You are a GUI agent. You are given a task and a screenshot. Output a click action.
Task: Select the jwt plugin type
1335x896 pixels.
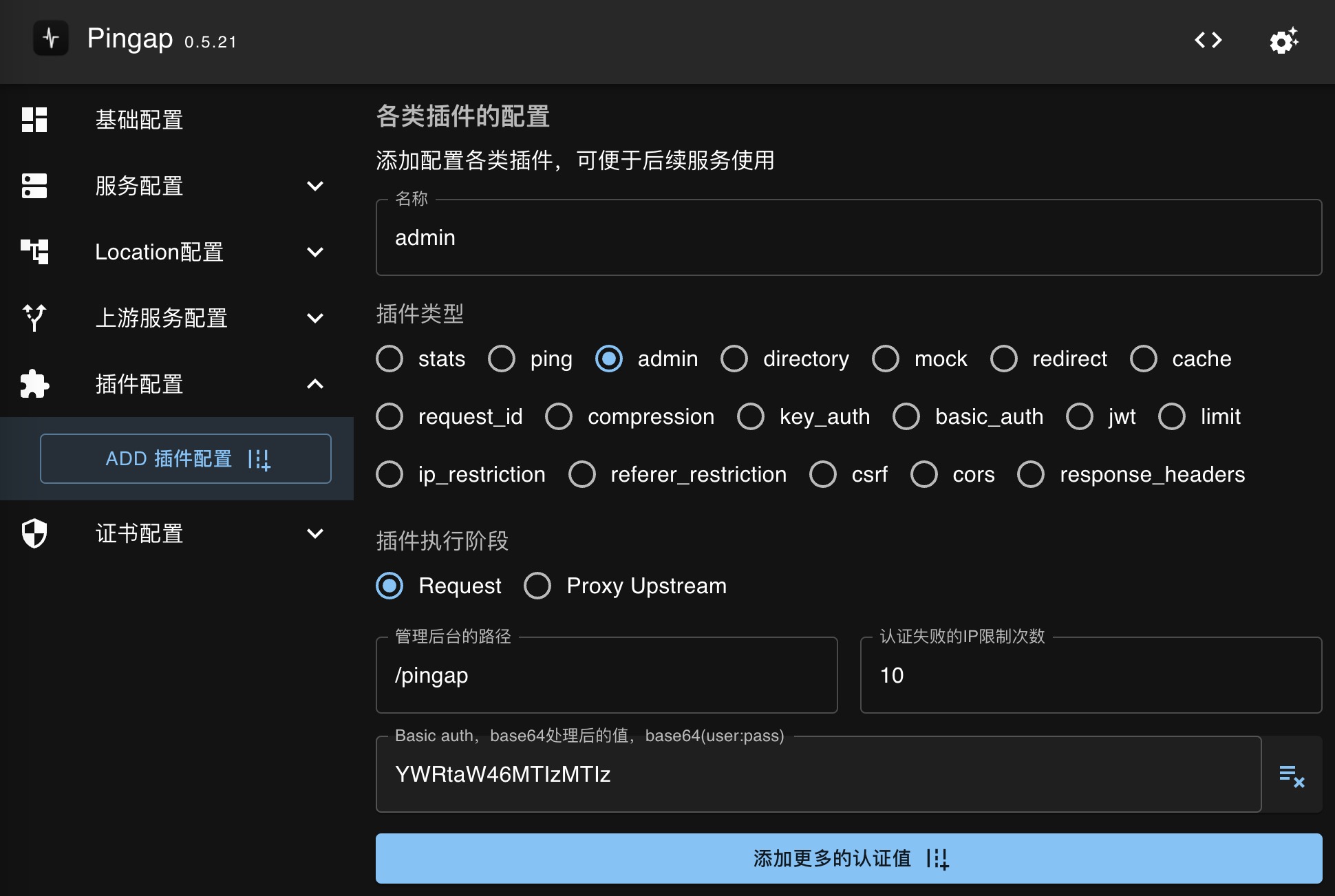pyautogui.click(x=1080, y=416)
